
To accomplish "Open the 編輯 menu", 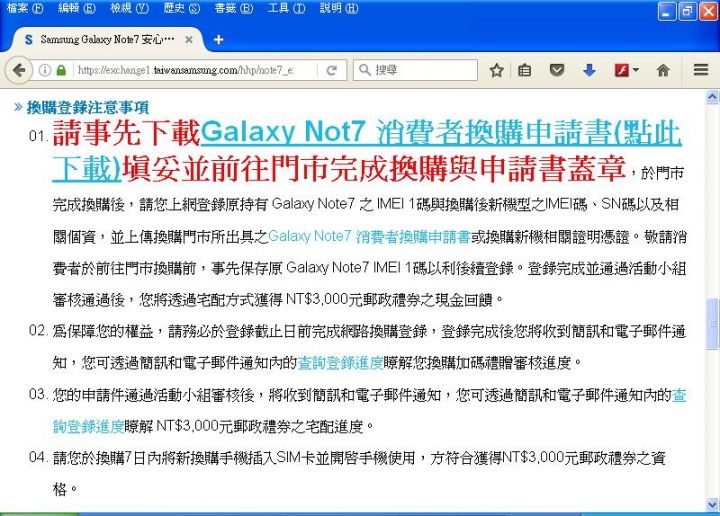I will [x=77, y=8].
